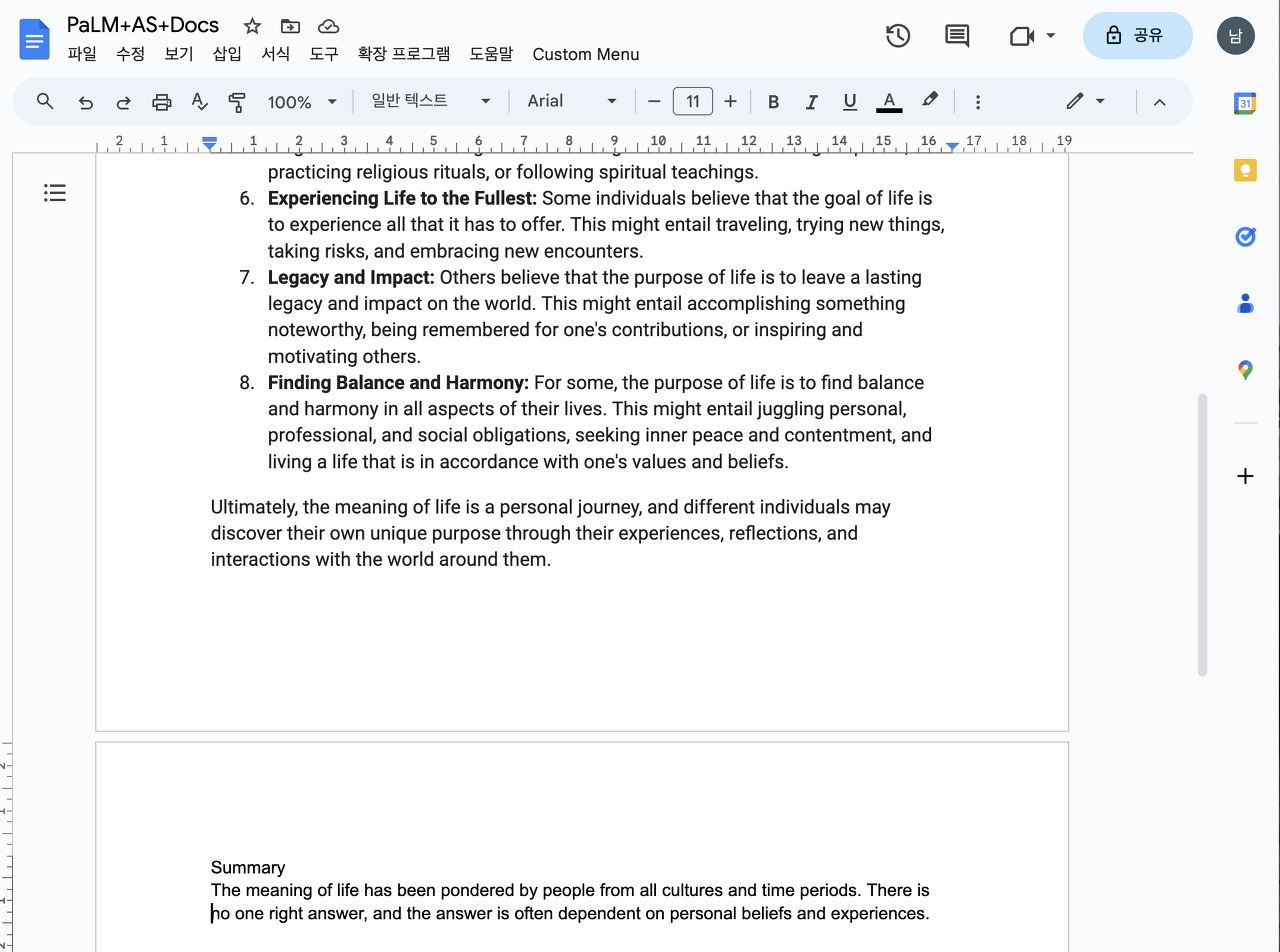Open the 서식 menu
This screenshot has height=952, width=1280.
(x=276, y=54)
